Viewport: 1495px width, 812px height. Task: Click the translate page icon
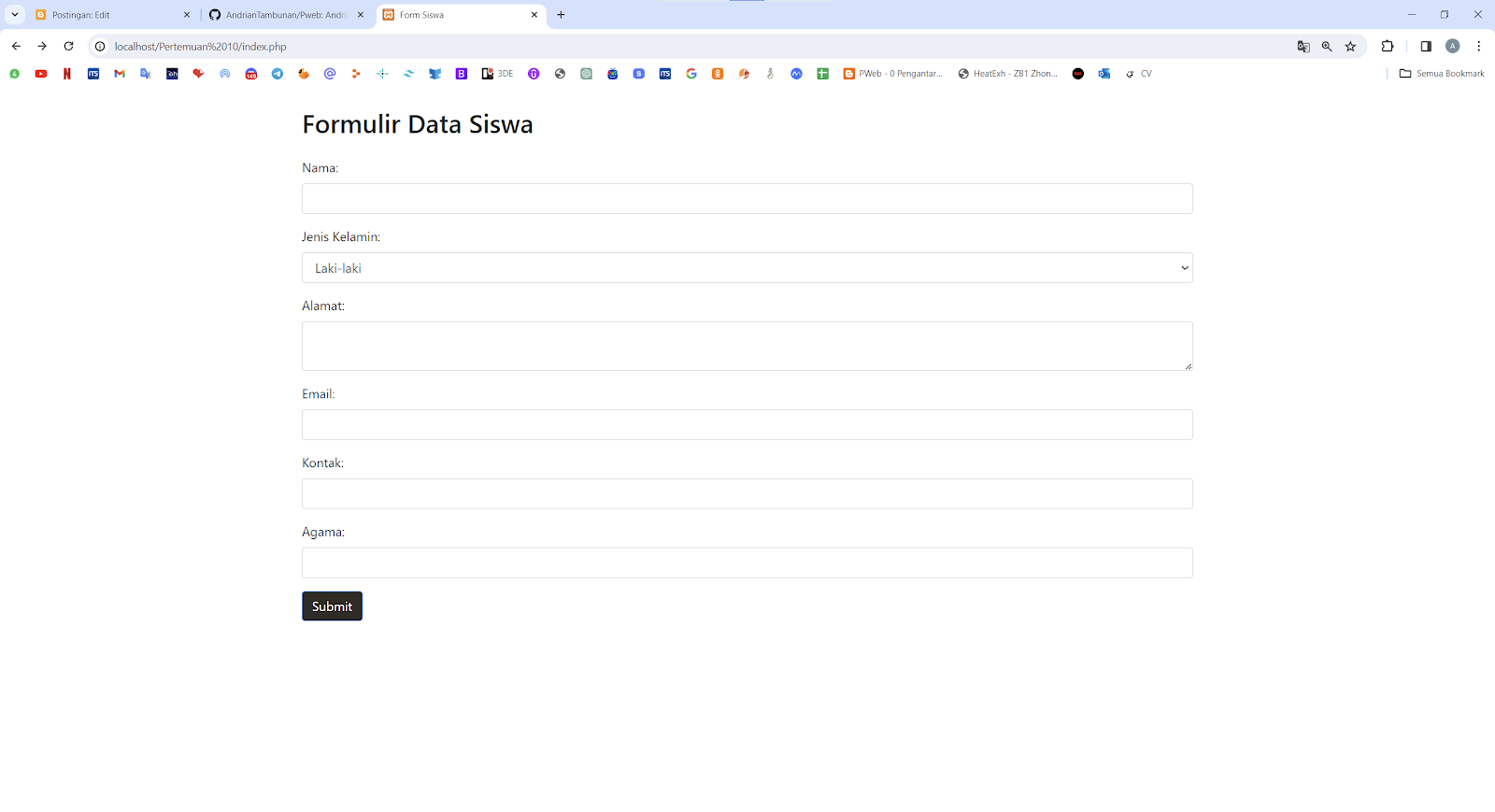point(1303,47)
